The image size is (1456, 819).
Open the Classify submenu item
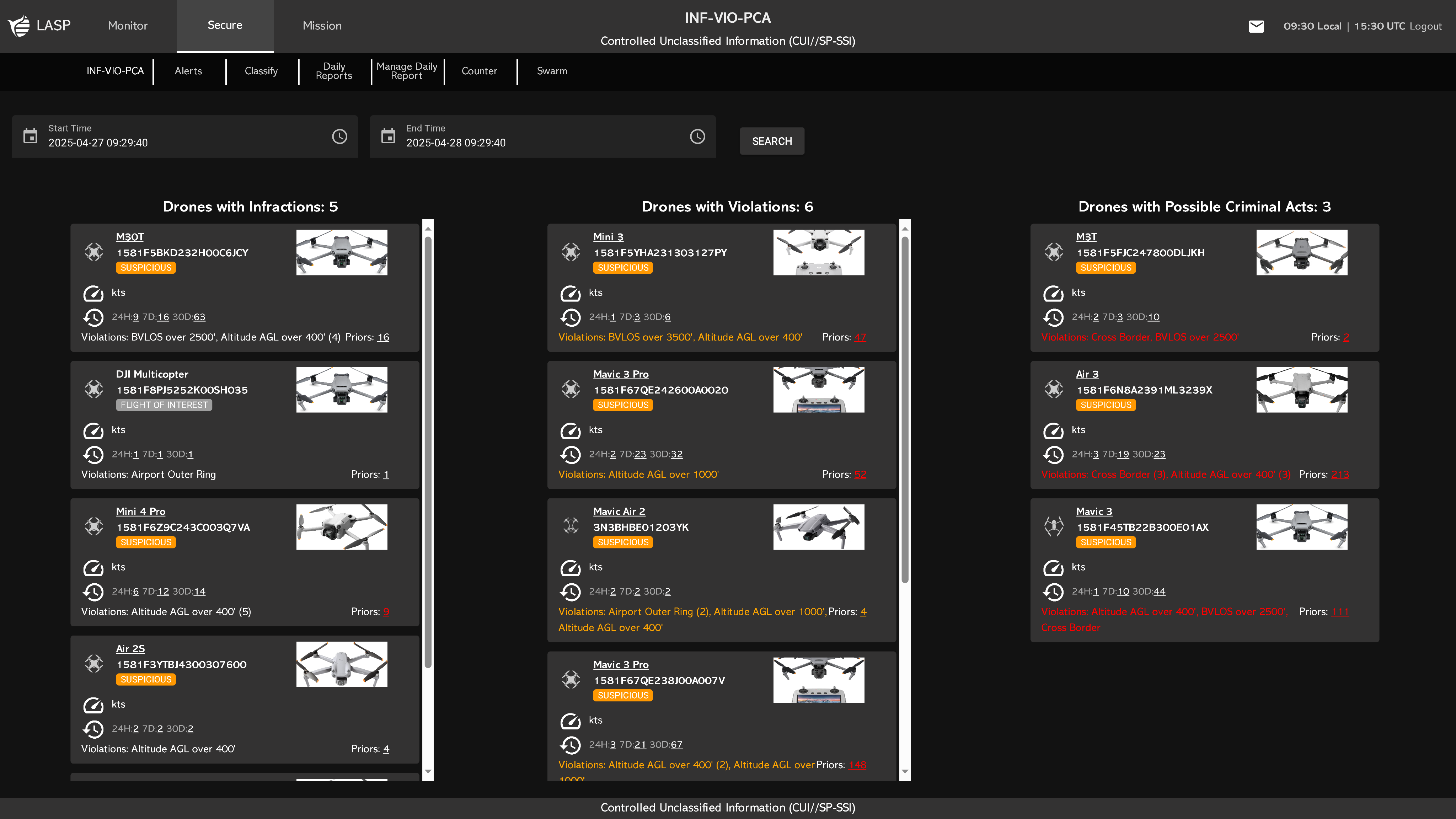coord(261,71)
